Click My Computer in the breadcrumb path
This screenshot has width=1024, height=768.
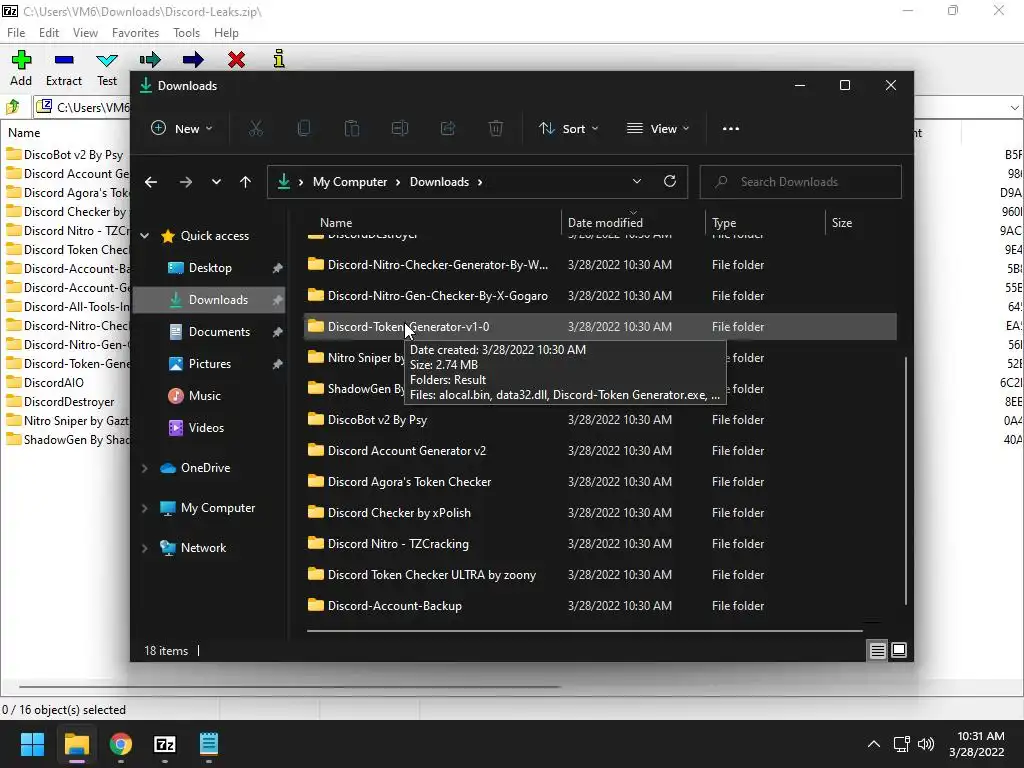coord(350,182)
